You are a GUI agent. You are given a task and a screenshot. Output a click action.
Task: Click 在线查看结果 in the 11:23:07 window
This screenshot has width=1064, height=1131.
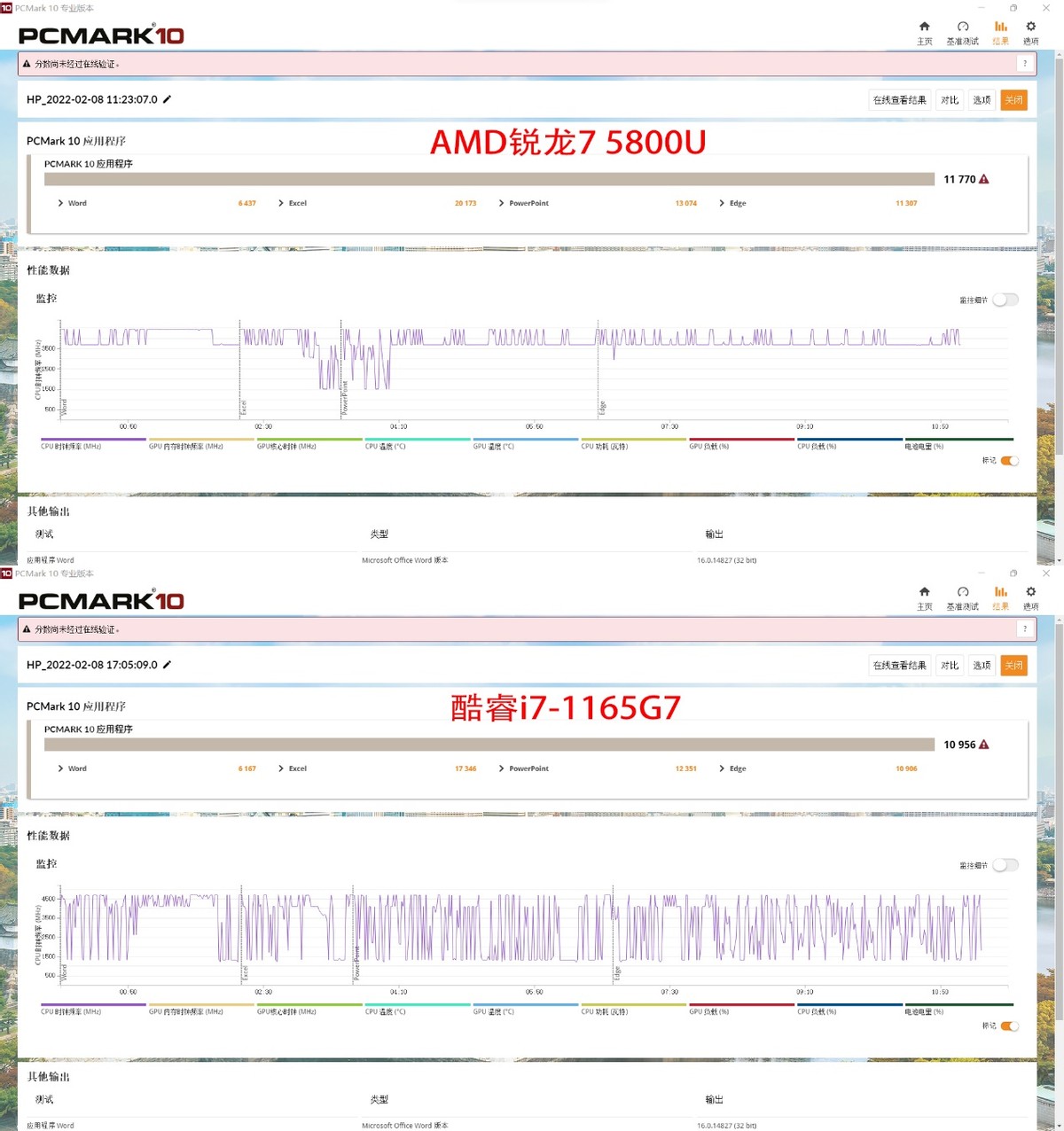(x=899, y=100)
